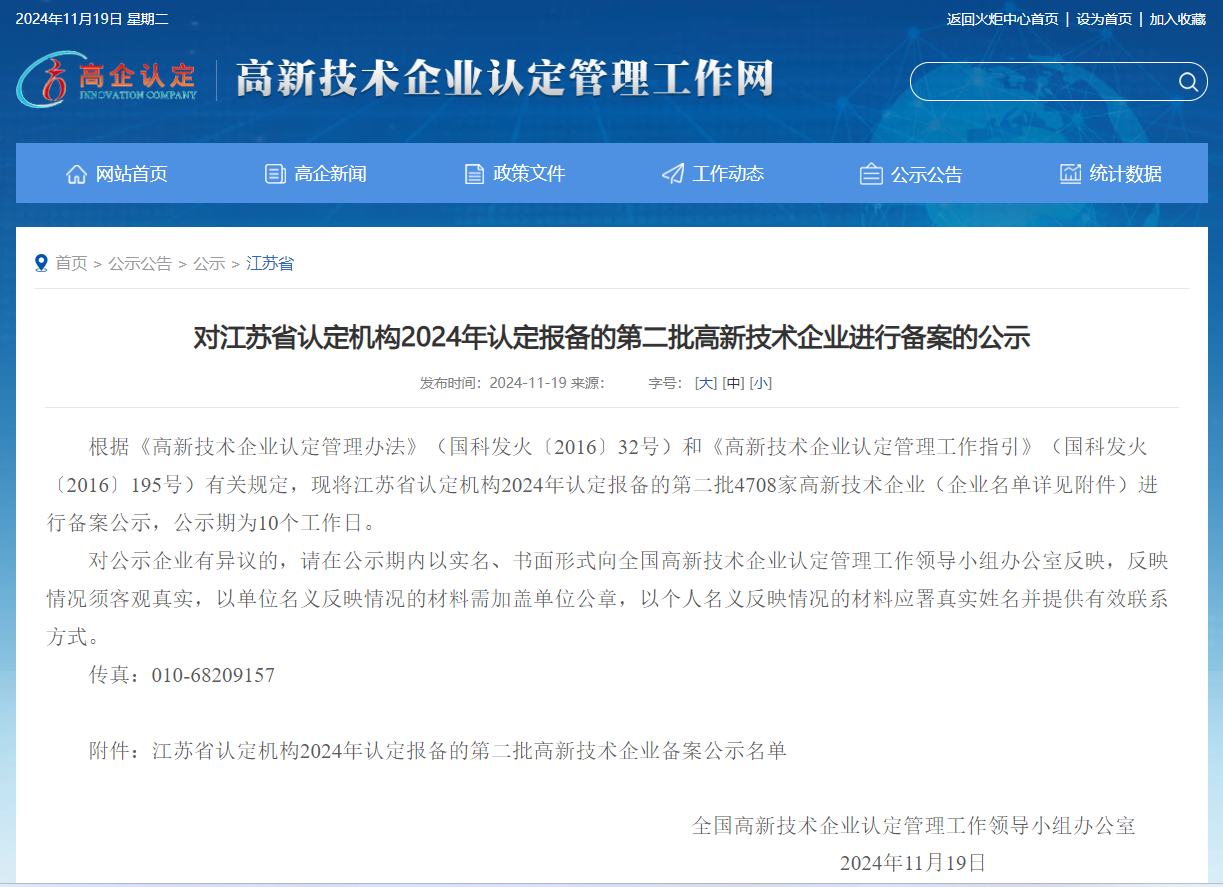Click the 高企认定 logo
This screenshot has height=887, width=1223.
click(x=106, y=80)
